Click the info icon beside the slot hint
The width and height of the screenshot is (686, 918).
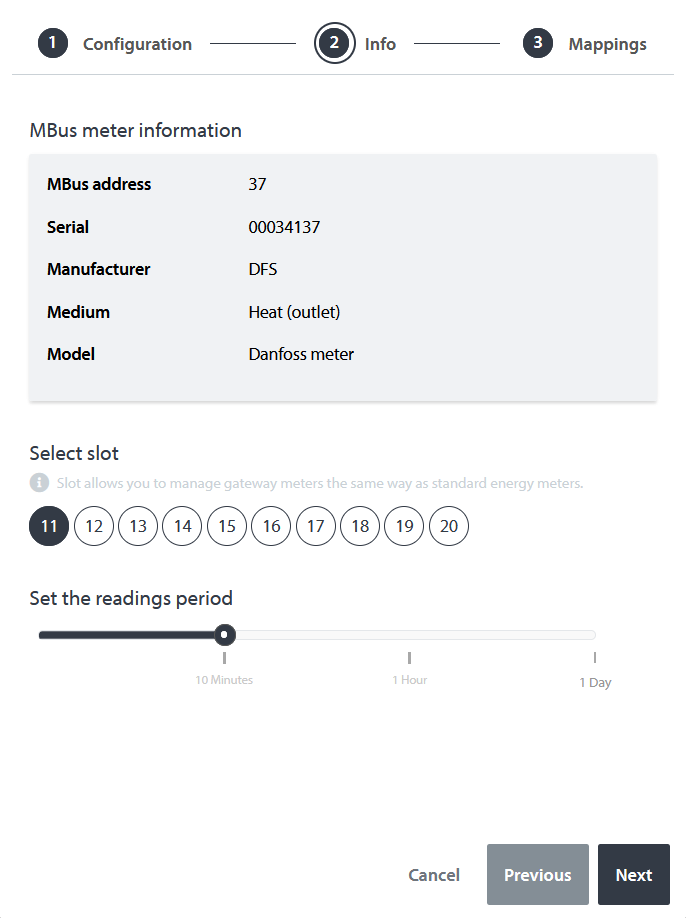point(37,484)
